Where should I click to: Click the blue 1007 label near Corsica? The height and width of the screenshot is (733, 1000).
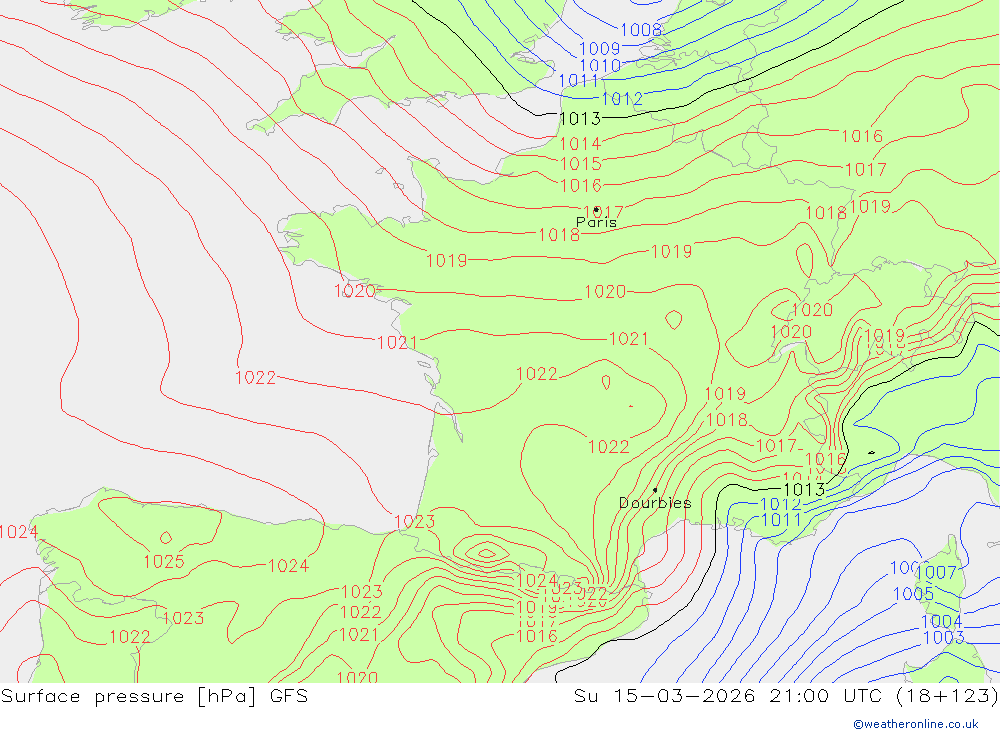click(x=936, y=573)
